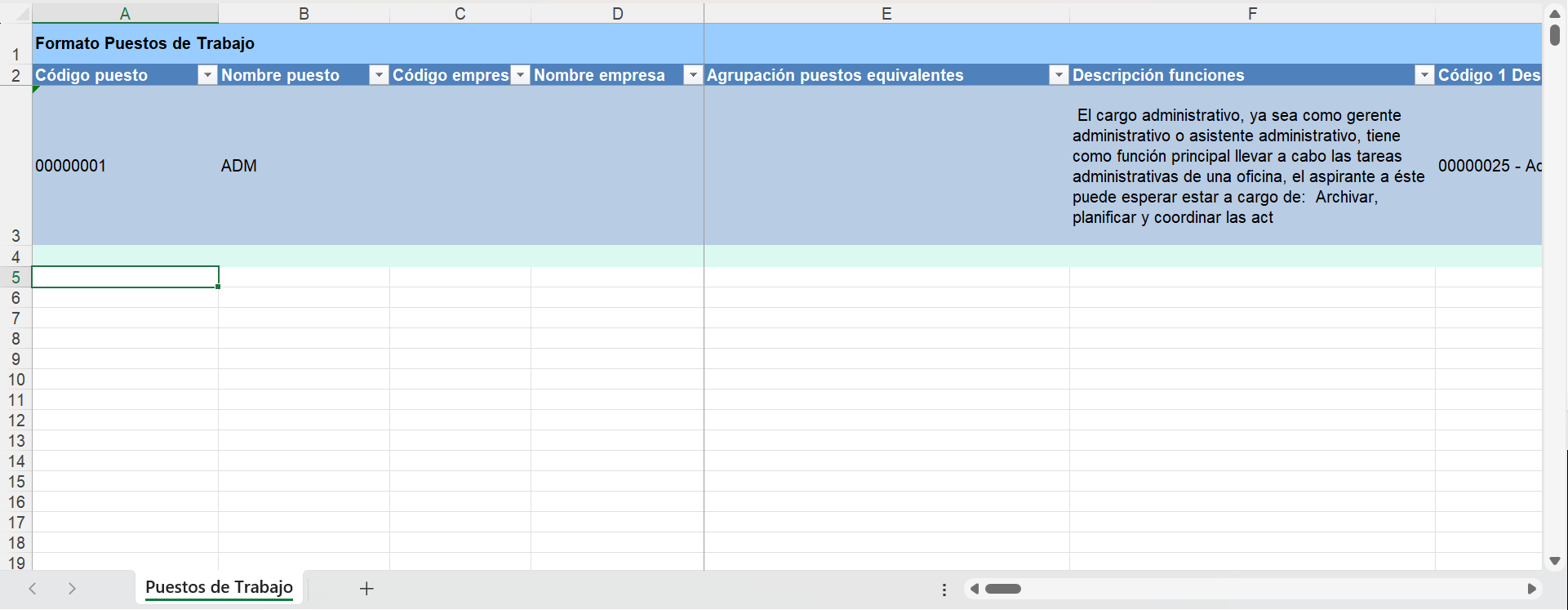Select row 7 header

point(16,318)
